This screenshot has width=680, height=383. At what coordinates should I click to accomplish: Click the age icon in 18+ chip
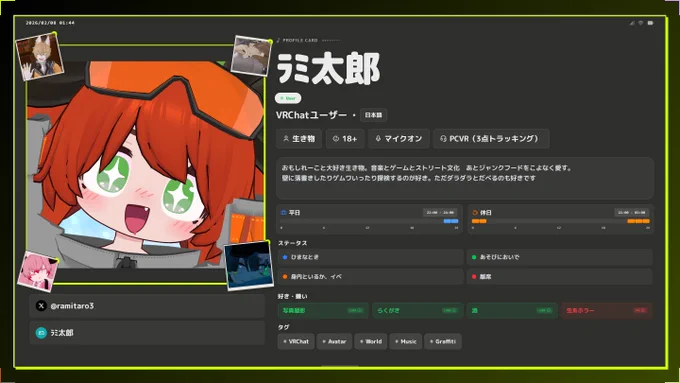pyautogui.click(x=335, y=139)
